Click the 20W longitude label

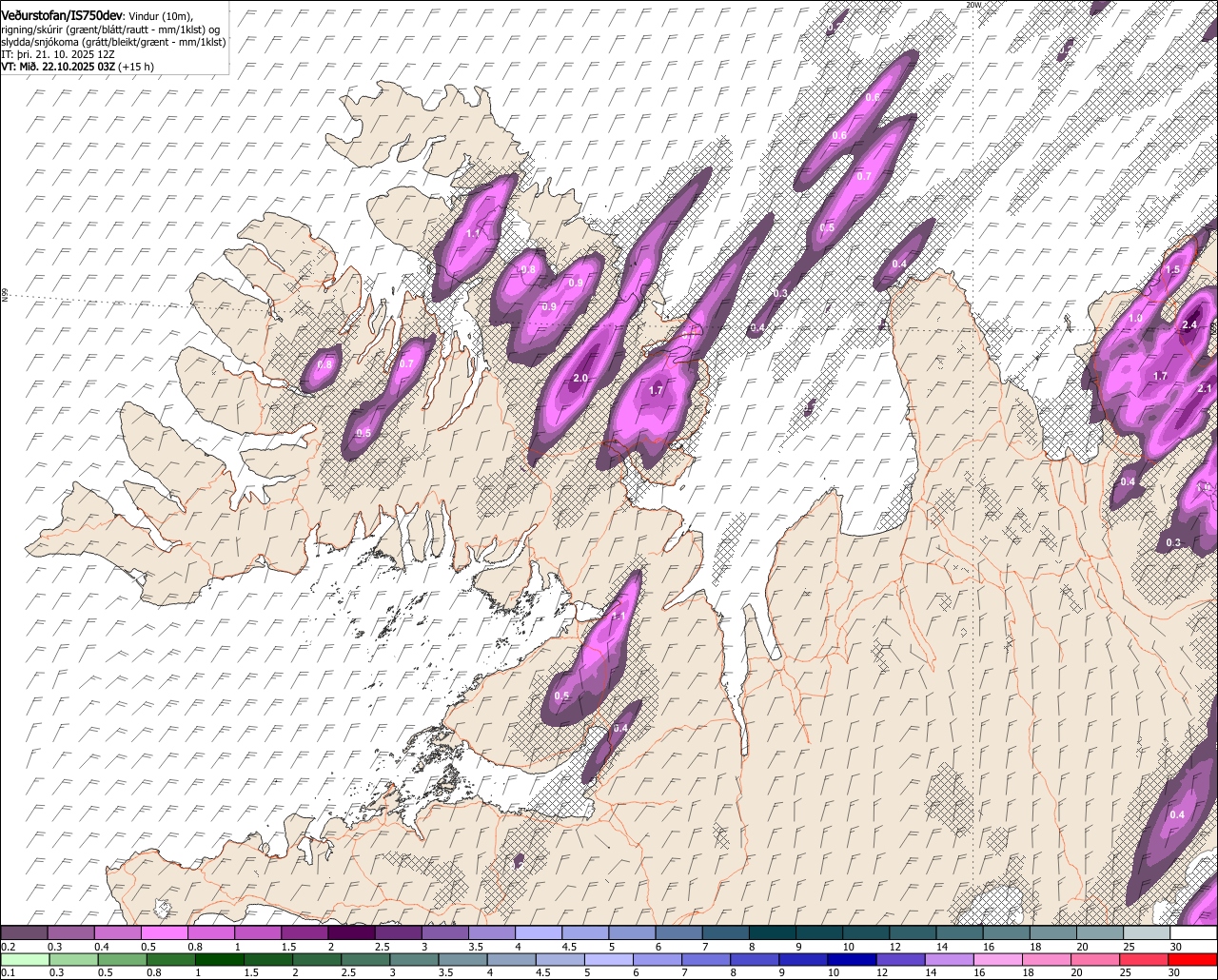coord(972,5)
